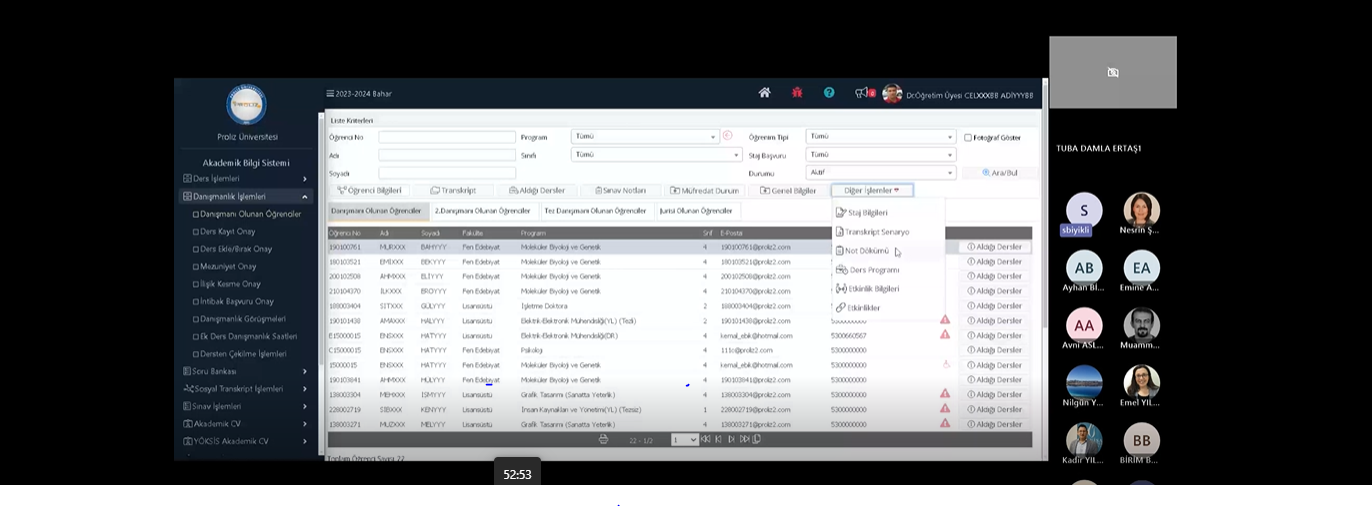
Task: Click the printer icon in pager bar
Action: (603, 439)
